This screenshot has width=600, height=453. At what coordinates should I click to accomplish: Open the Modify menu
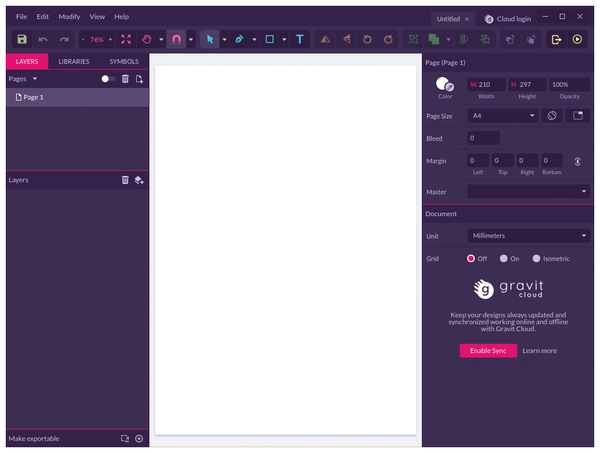69,16
